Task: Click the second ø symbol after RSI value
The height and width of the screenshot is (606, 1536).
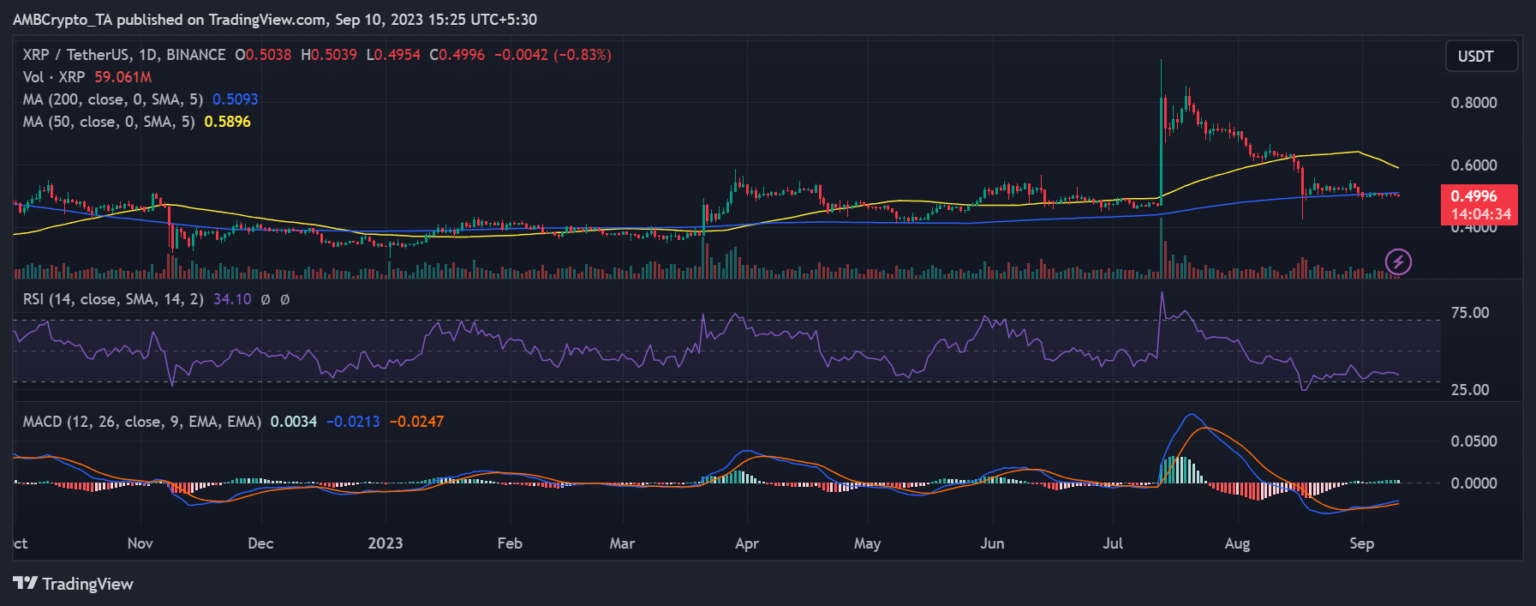Action: coord(284,298)
